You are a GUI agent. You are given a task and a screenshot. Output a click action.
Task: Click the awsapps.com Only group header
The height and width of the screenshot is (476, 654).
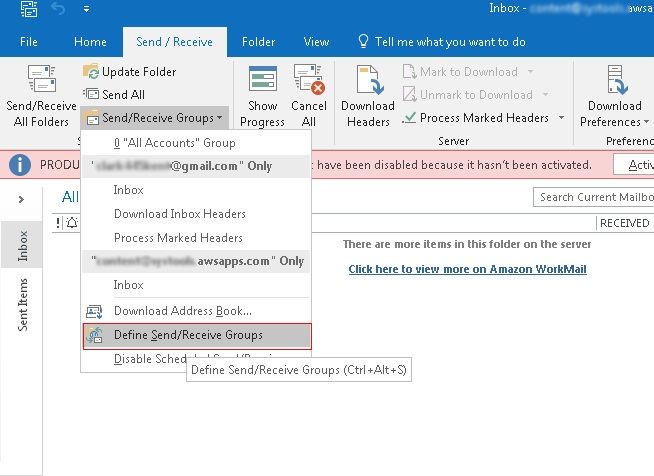pos(196,261)
